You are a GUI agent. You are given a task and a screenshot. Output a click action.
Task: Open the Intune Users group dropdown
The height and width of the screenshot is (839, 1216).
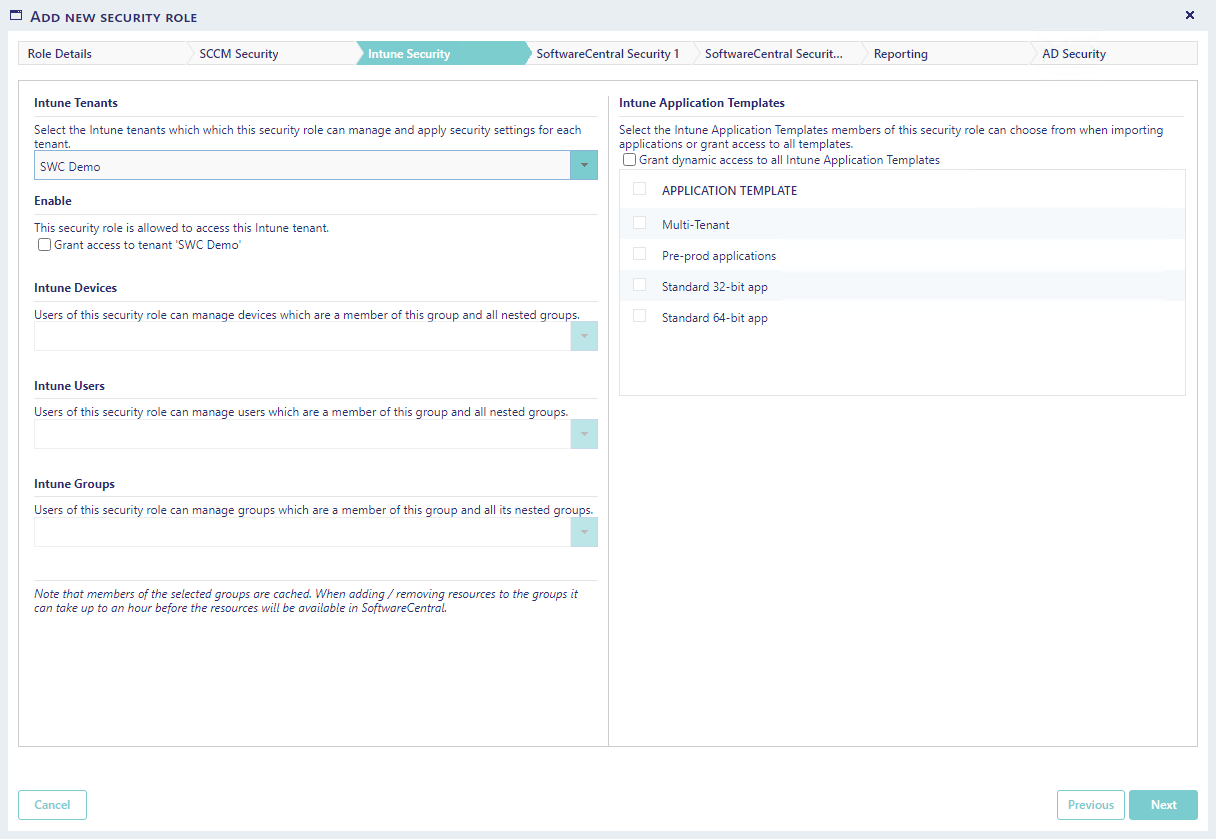tap(583, 434)
